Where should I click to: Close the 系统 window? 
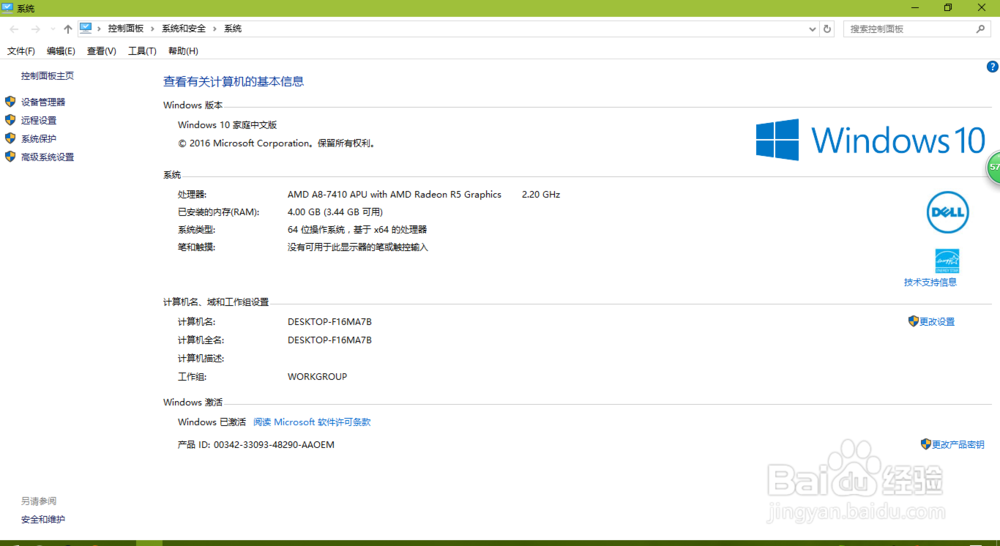point(982,8)
